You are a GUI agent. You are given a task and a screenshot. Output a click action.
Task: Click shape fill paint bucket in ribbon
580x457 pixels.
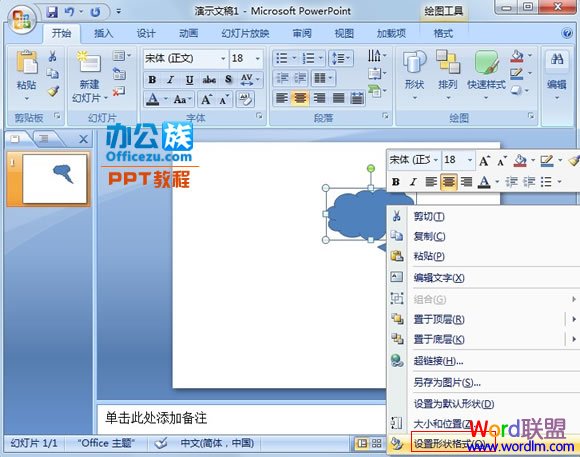(517, 56)
